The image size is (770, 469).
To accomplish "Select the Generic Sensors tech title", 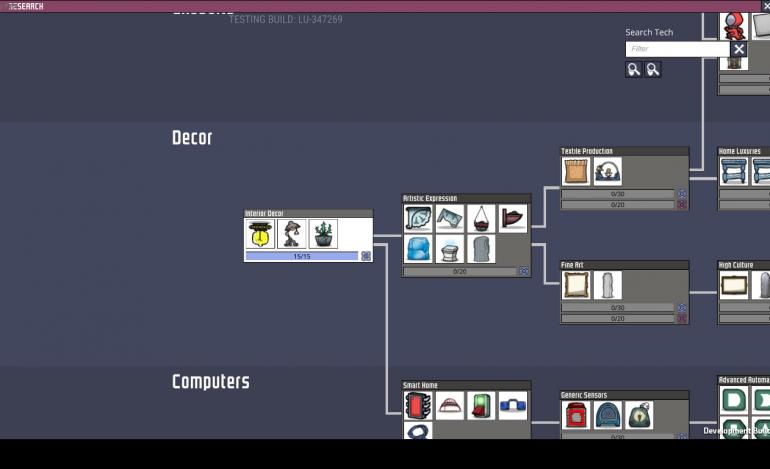I will (584, 395).
